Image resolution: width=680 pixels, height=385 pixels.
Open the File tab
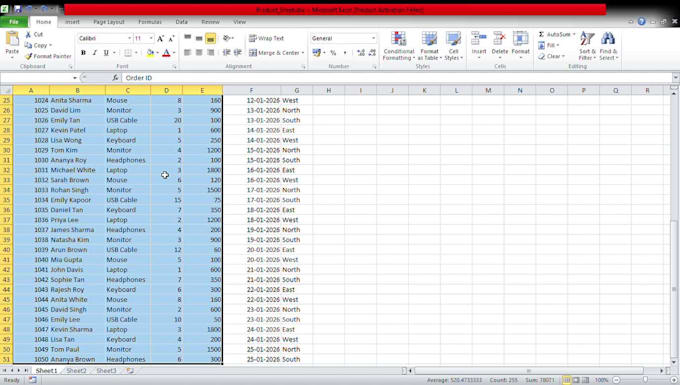point(14,22)
